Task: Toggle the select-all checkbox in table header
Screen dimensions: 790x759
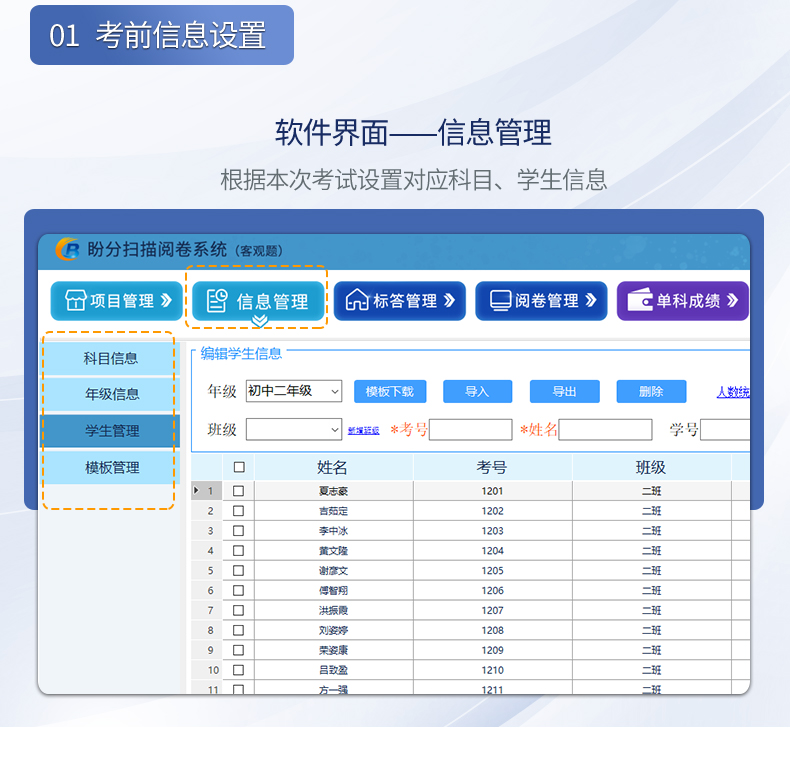Action: (x=238, y=467)
